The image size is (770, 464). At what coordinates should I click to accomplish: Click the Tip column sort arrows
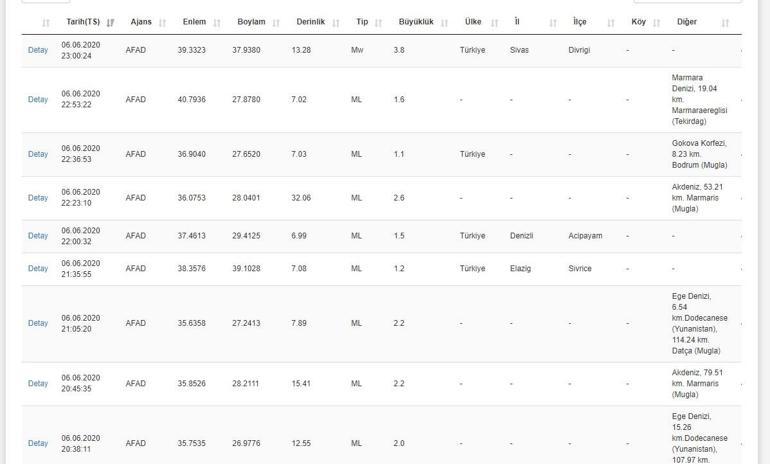pos(378,23)
